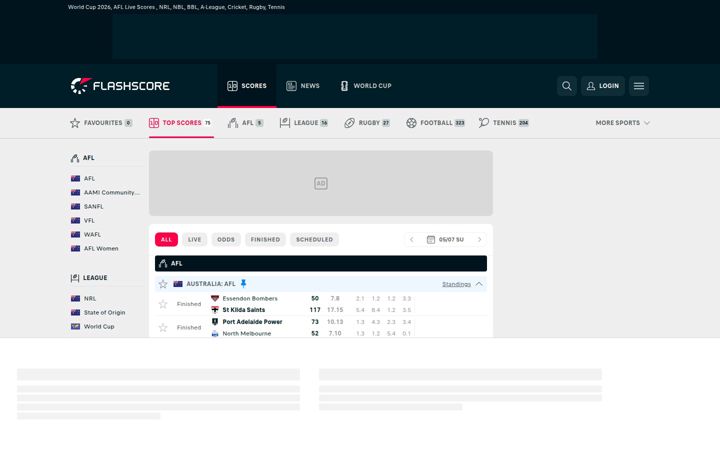The width and height of the screenshot is (720, 450).
Task: Click the Essendon Bombers team name
Action: (x=250, y=298)
